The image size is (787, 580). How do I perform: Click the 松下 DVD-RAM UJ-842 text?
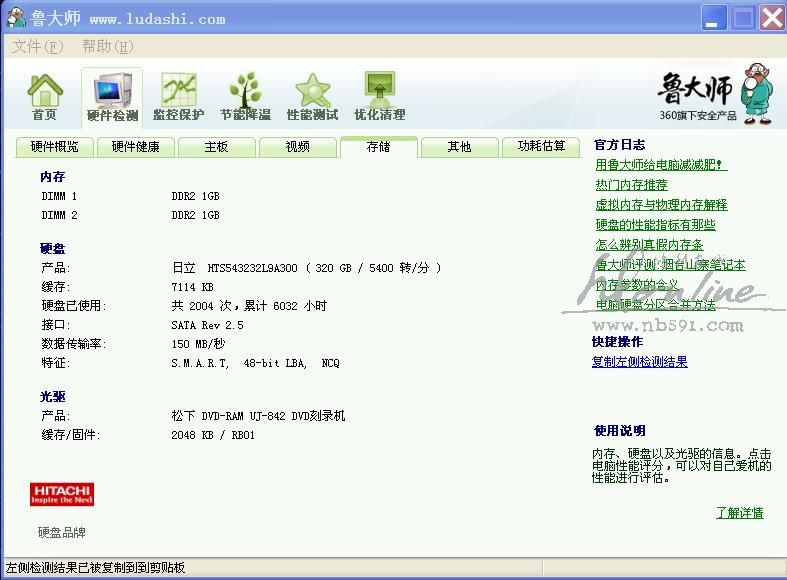258,416
